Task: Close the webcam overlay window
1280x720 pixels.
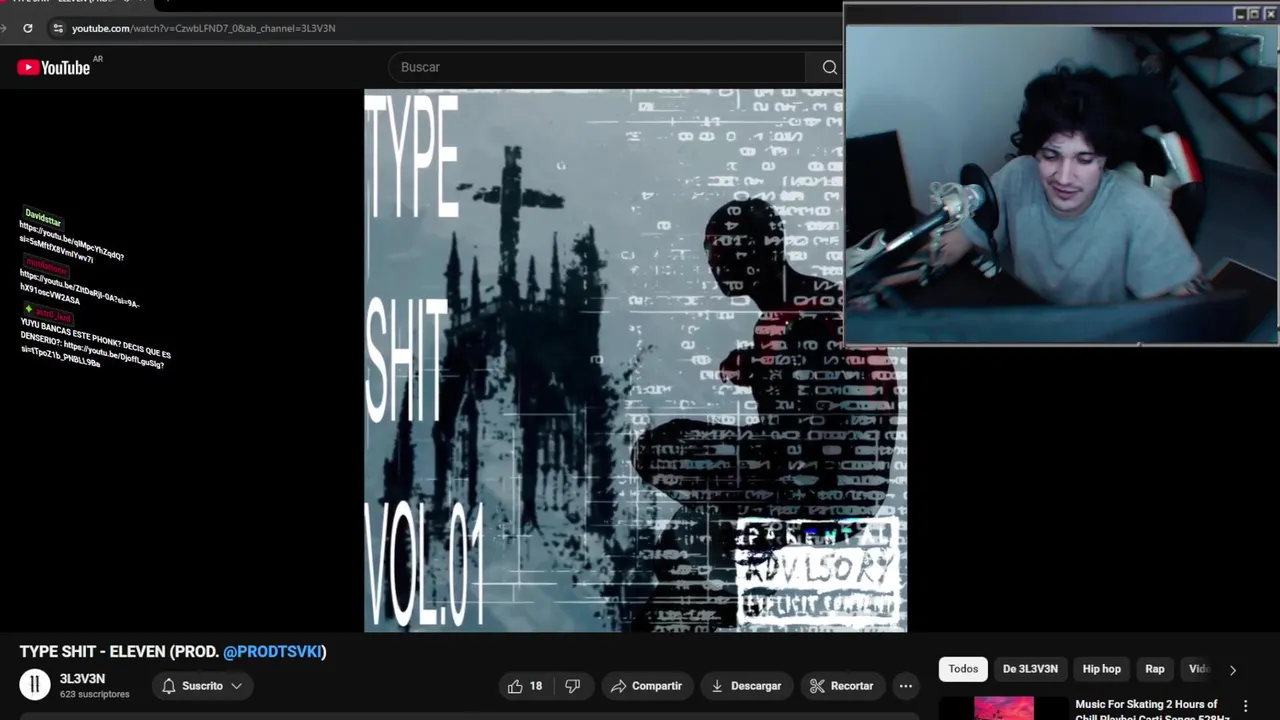Action: [x=1270, y=14]
